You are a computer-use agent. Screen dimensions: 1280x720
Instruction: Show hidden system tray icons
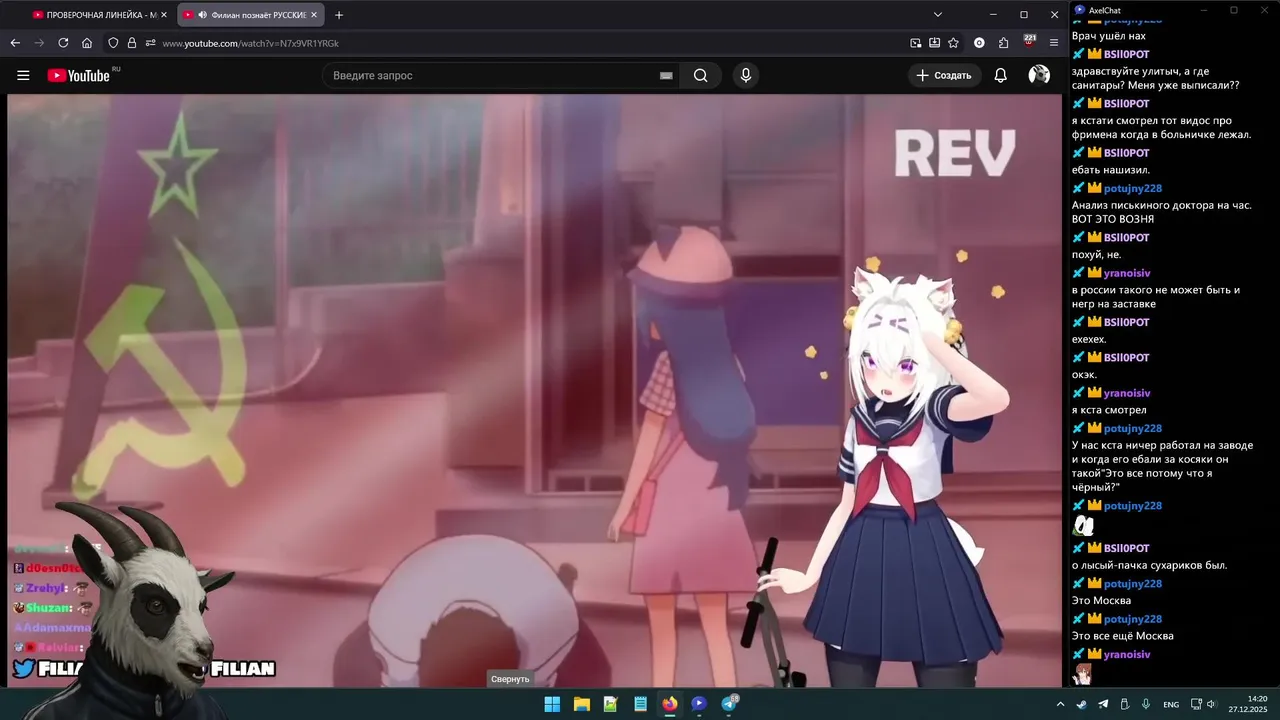1060,704
